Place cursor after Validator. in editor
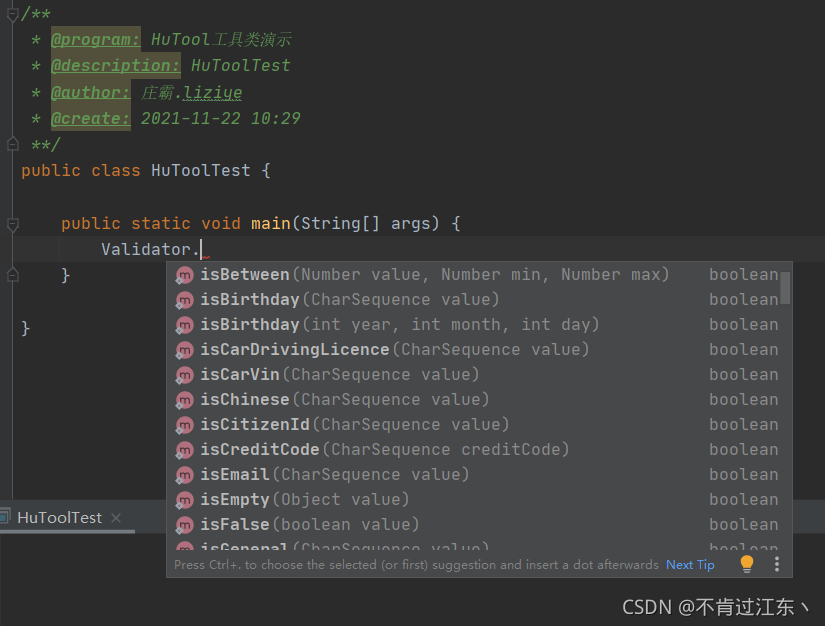825x626 pixels. click(x=202, y=249)
